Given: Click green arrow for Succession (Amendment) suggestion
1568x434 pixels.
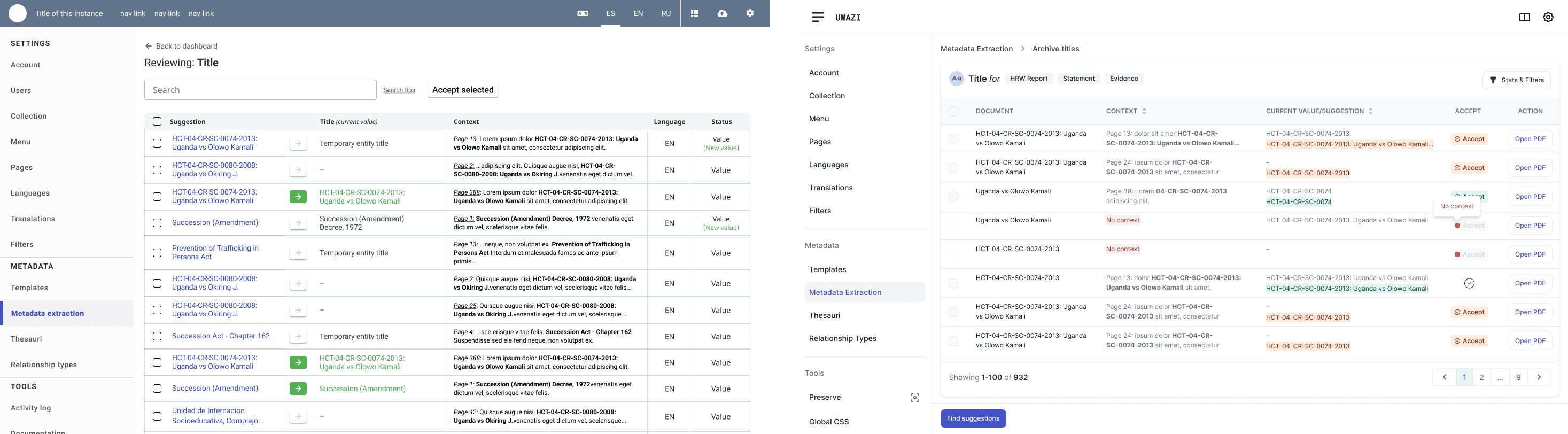Looking at the screenshot, I should pos(298,389).
